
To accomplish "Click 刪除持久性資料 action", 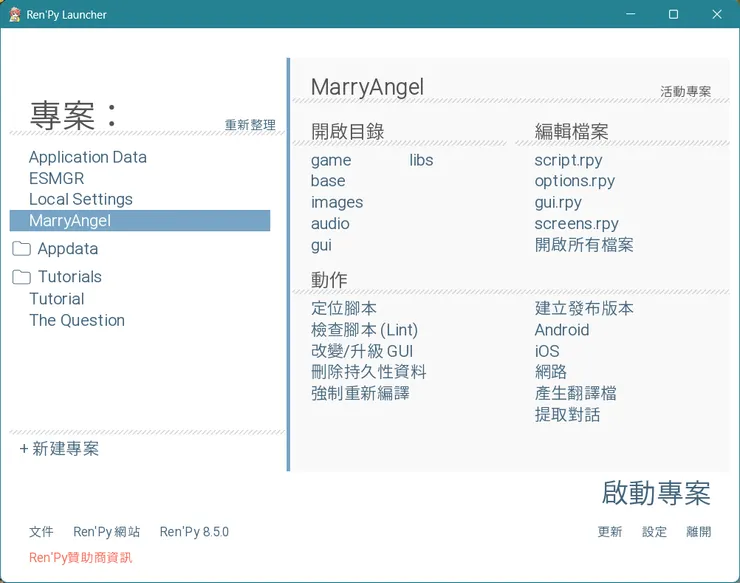I will click(369, 372).
